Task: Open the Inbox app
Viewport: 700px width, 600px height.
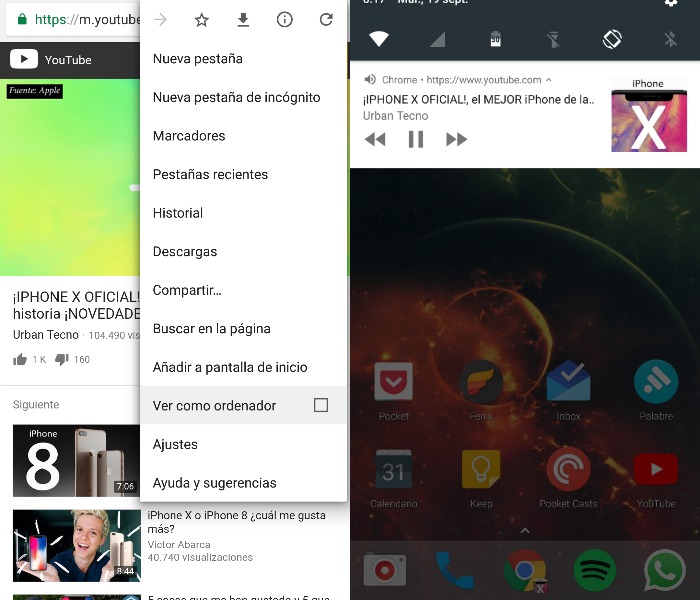Action: tap(568, 391)
